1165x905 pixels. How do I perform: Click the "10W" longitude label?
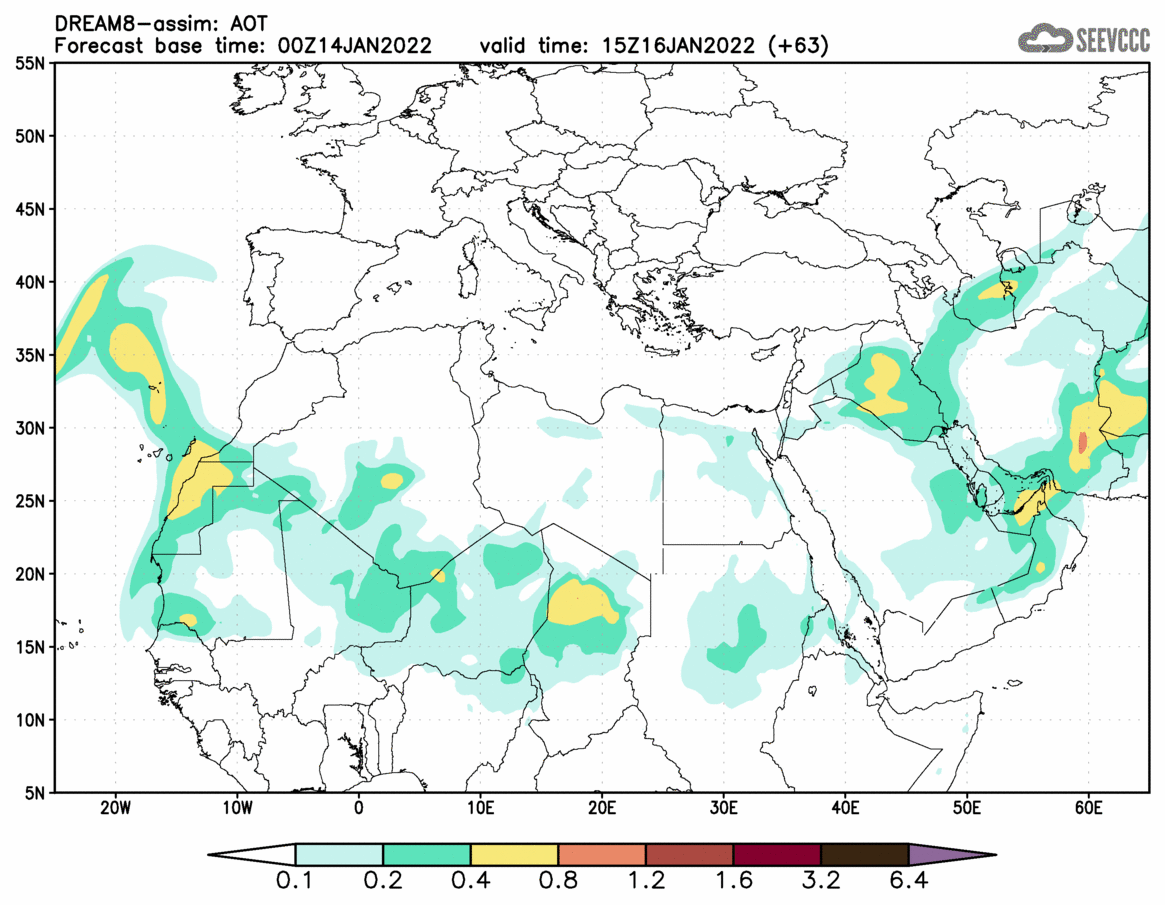click(237, 808)
